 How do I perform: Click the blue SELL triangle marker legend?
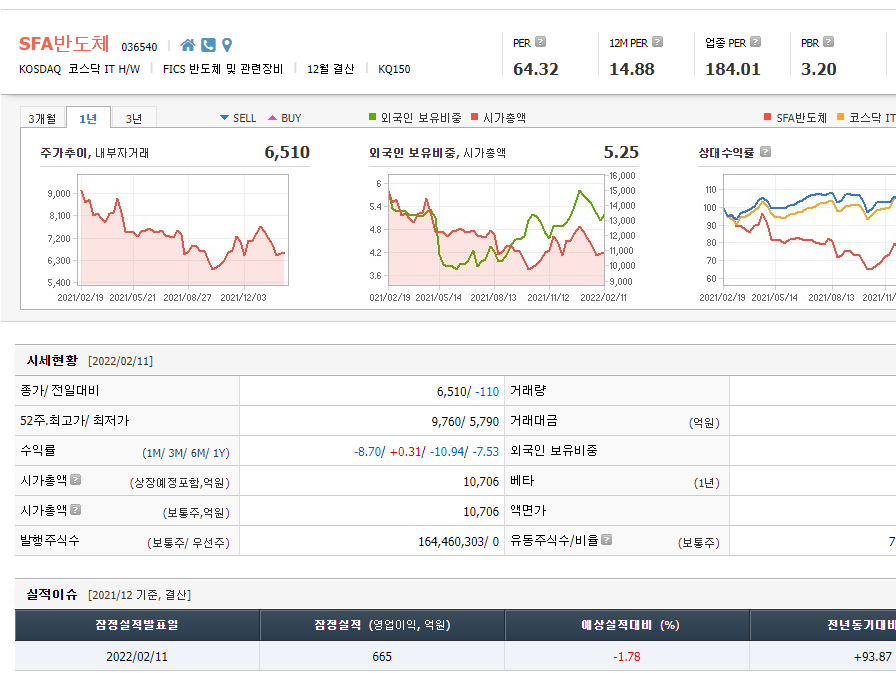[225, 118]
